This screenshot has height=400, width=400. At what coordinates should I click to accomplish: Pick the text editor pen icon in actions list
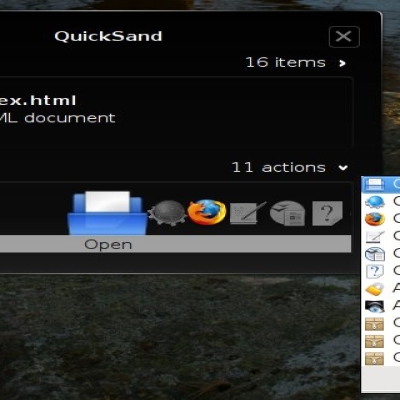(375, 236)
